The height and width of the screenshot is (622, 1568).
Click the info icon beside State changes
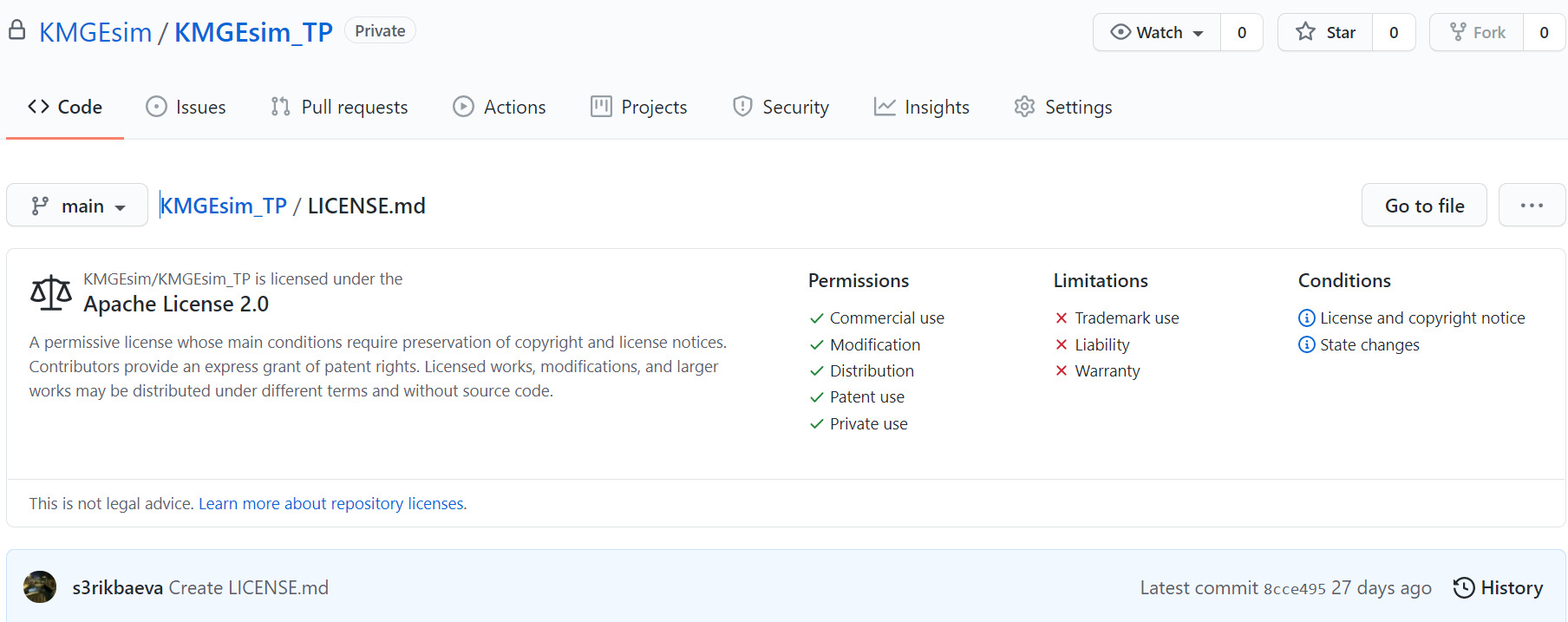pyautogui.click(x=1306, y=344)
